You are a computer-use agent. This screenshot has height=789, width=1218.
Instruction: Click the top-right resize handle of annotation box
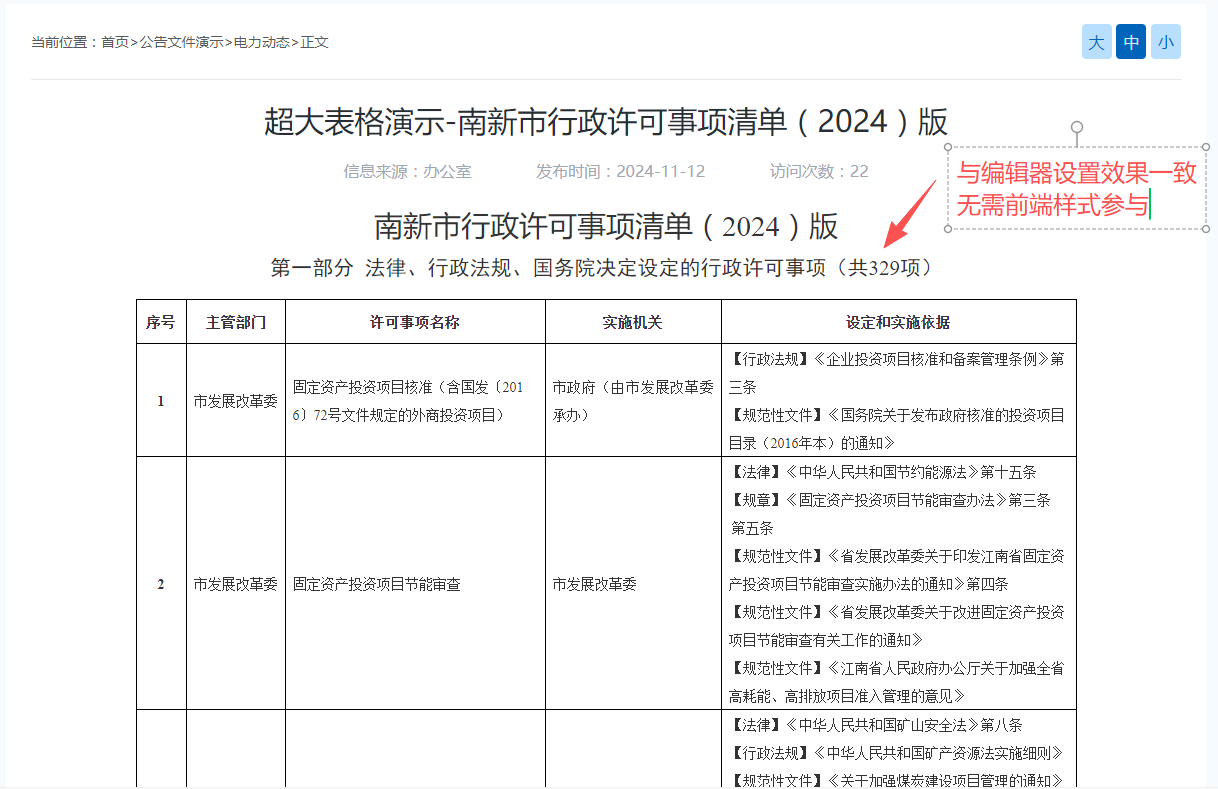click(x=1207, y=149)
